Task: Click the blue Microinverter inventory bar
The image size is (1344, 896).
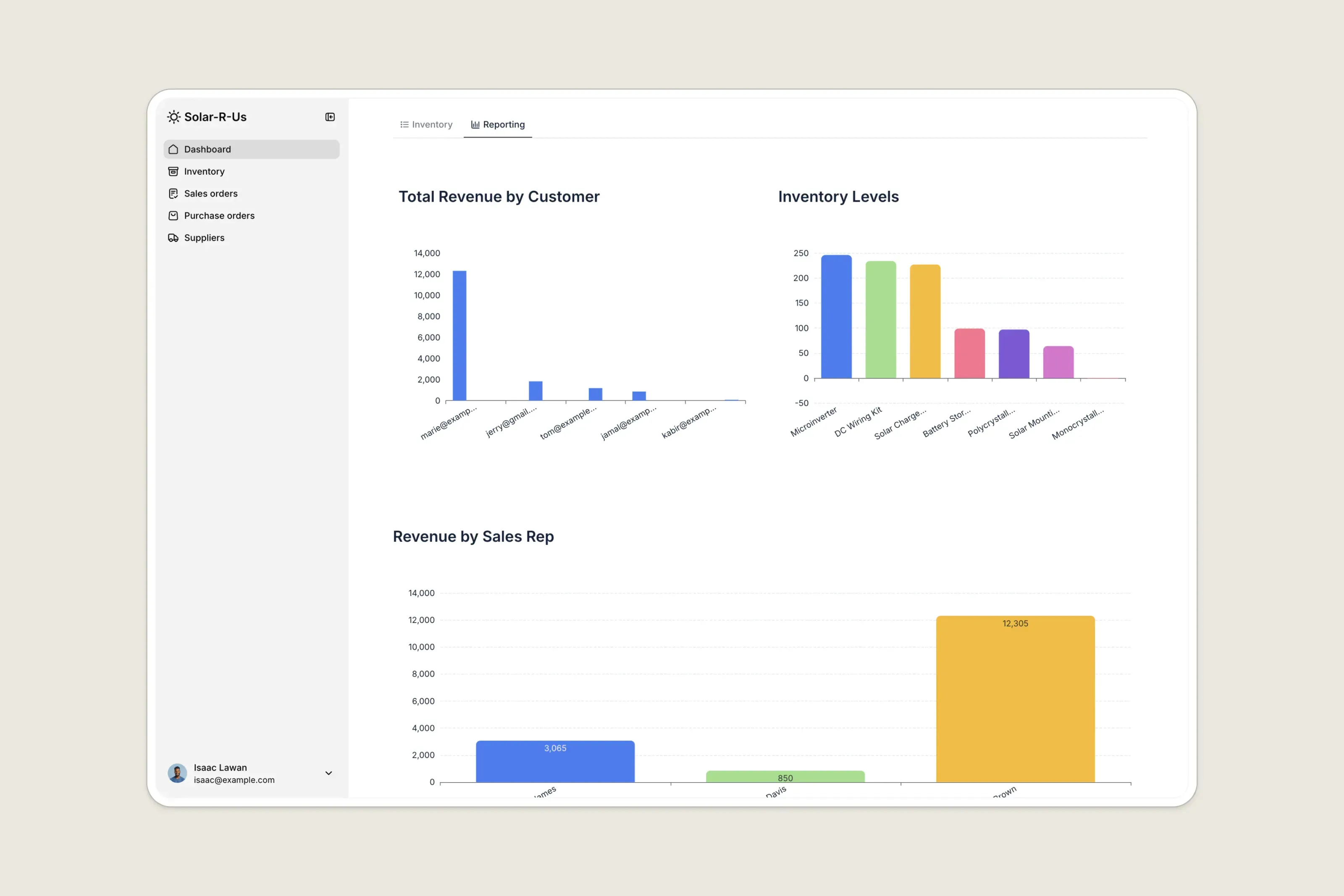Action: pyautogui.click(x=836, y=317)
